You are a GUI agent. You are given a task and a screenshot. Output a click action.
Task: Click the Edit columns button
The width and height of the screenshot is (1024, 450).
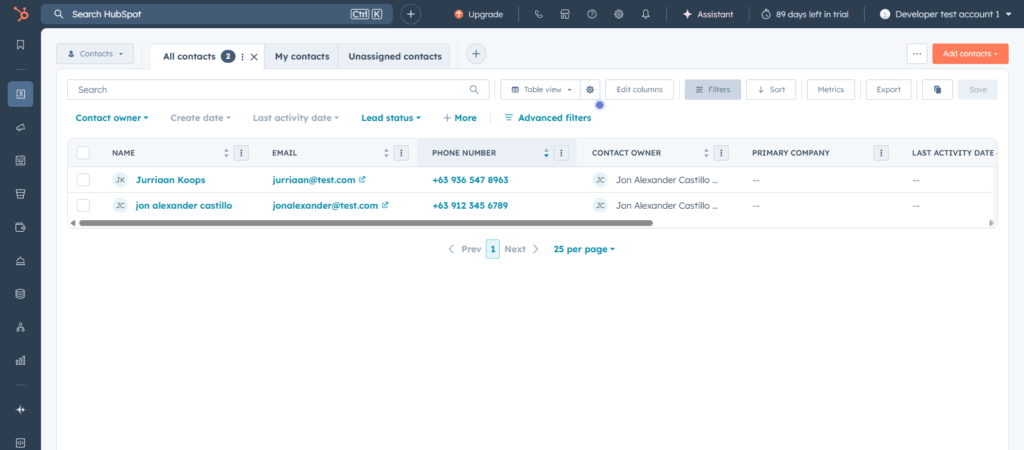coord(639,89)
